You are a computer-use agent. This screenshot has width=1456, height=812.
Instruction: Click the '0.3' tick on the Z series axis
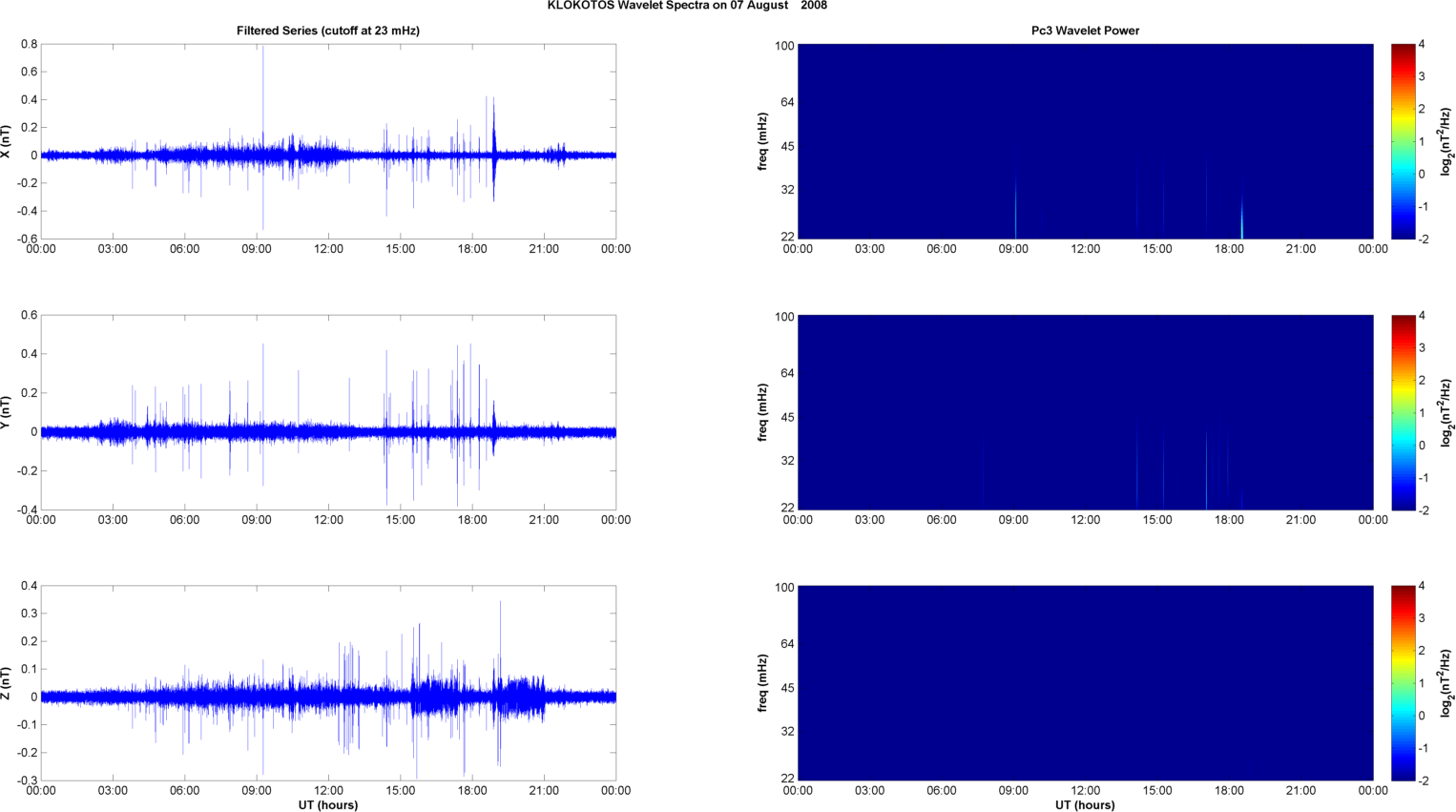pos(29,614)
